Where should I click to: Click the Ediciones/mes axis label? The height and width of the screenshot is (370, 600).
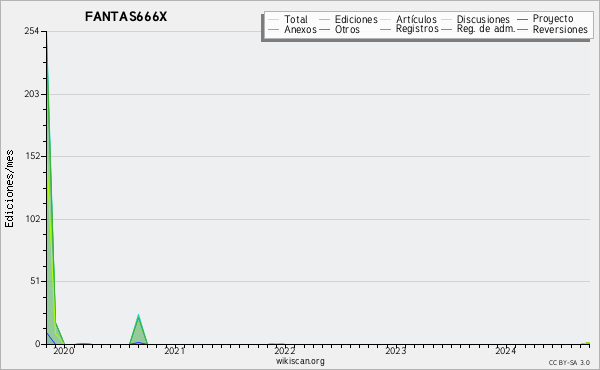tap(9, 189)
